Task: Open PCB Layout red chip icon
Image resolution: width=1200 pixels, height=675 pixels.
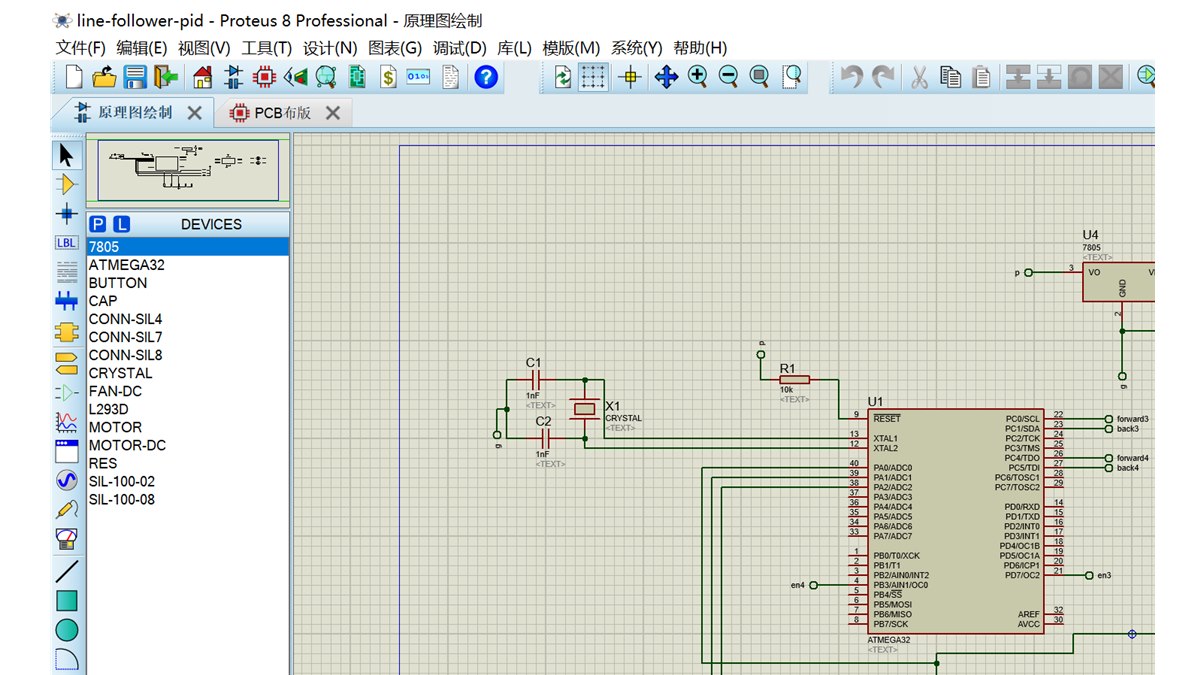Action: 264,77
